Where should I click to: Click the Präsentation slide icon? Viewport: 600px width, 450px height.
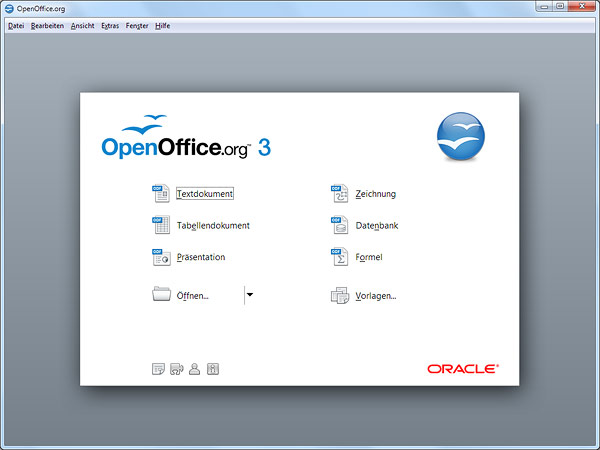click(x=161, y=257)
